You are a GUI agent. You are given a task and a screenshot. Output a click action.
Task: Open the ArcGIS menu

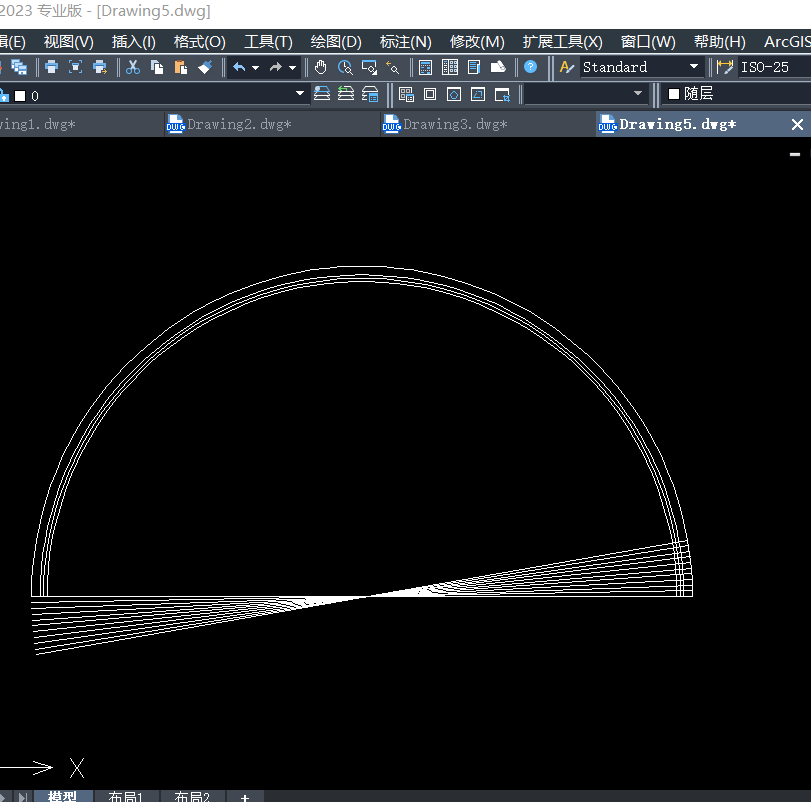coord(787,42)
